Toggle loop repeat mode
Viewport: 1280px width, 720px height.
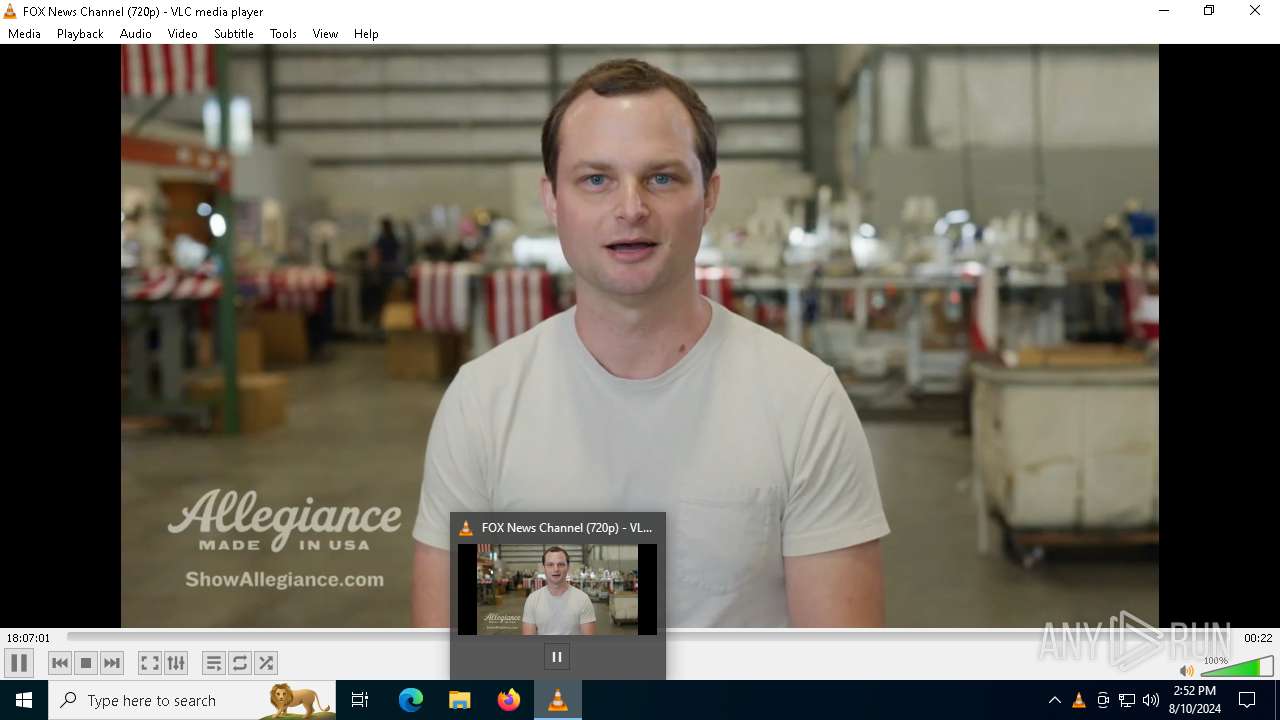point(239,663)
